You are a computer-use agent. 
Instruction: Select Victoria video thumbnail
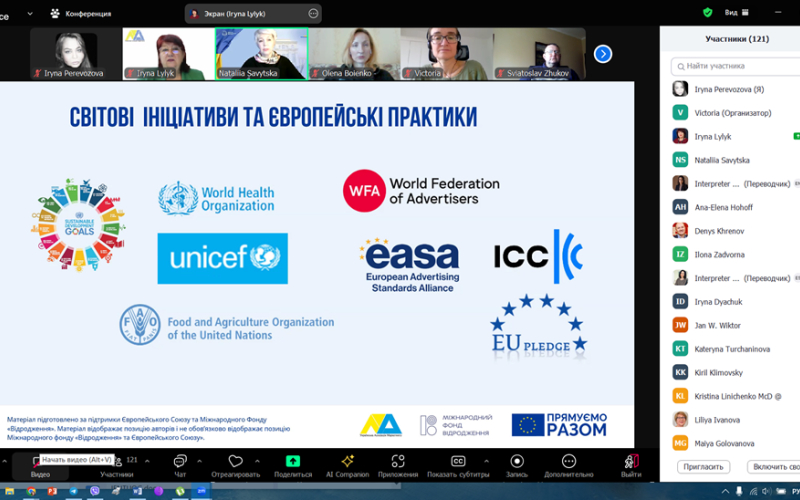point(447,54)
